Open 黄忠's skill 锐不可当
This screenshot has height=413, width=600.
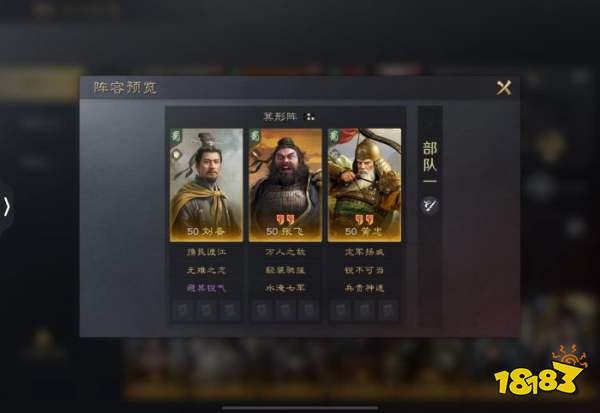(364, 270)
